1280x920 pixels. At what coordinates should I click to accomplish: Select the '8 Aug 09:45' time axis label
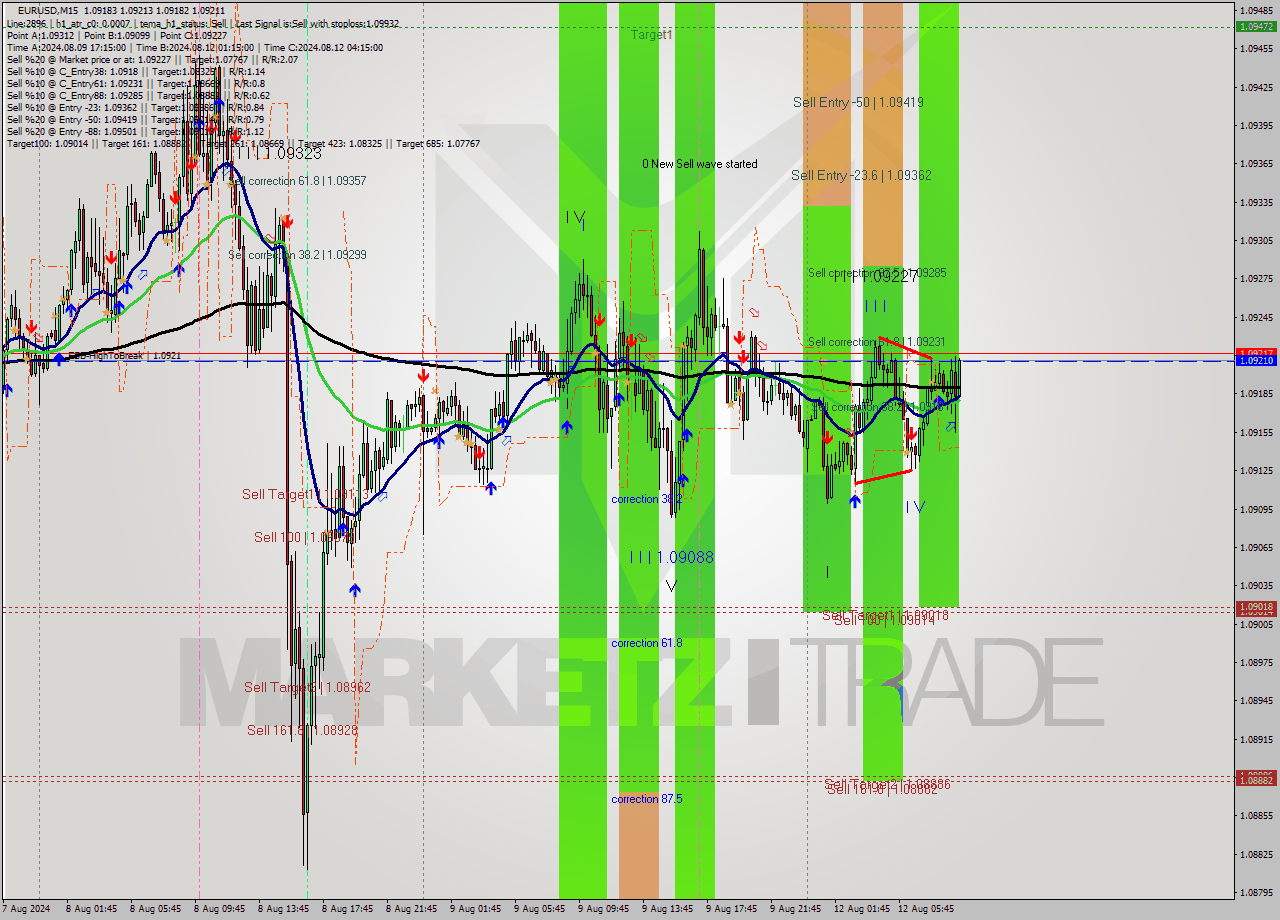pyautogui.click(x=219, y=909)
